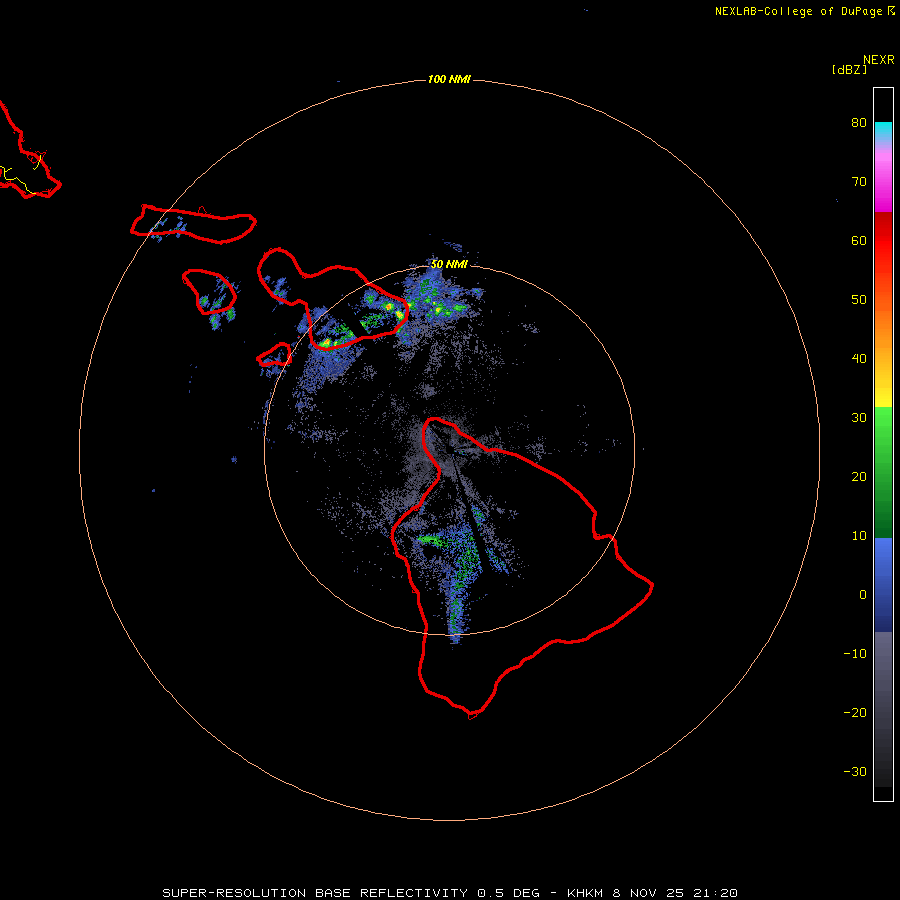
Task: Click the 80 value on the dBZ scale
Action: 859,123
